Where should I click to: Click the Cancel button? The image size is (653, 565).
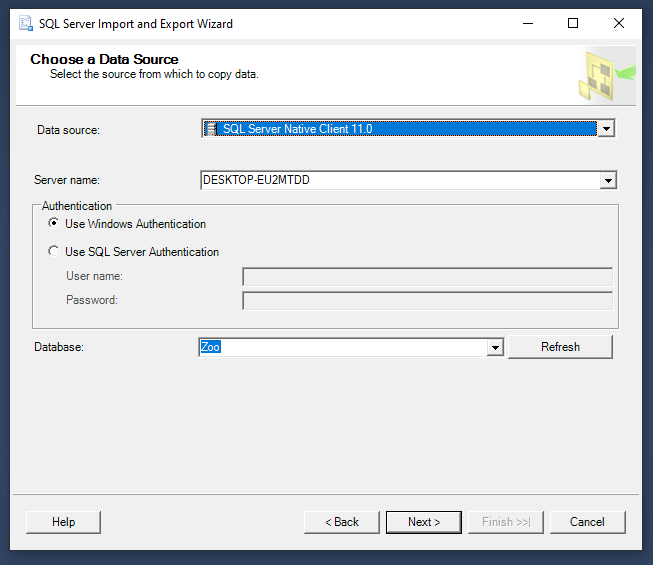point(587,522)
